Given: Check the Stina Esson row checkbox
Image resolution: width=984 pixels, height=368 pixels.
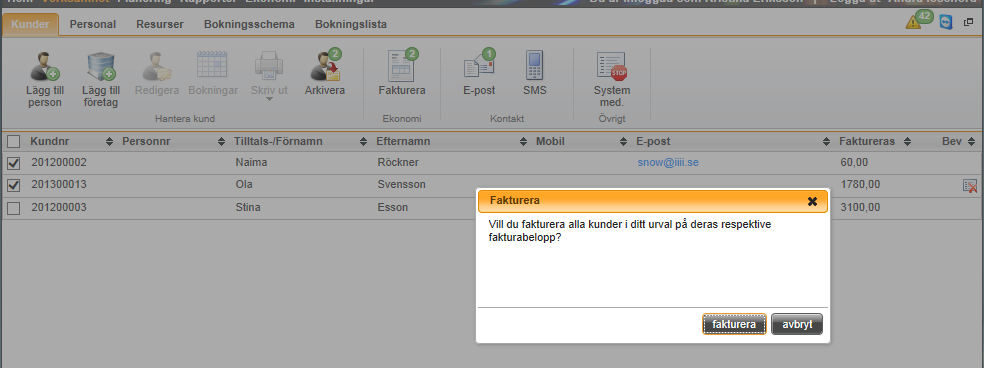Looking at the screenshot, I should point(13,208).
